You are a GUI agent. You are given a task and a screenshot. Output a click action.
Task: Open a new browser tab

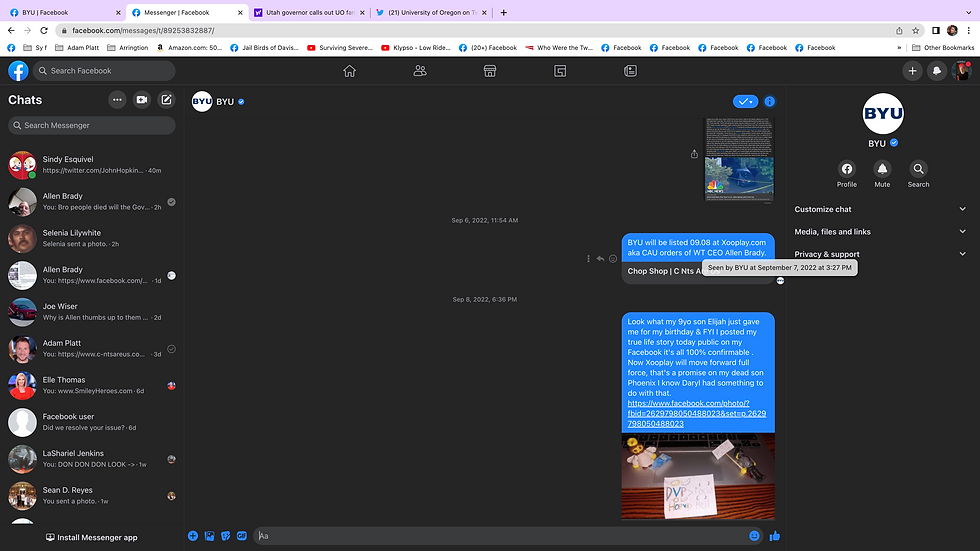coord(504,12)
